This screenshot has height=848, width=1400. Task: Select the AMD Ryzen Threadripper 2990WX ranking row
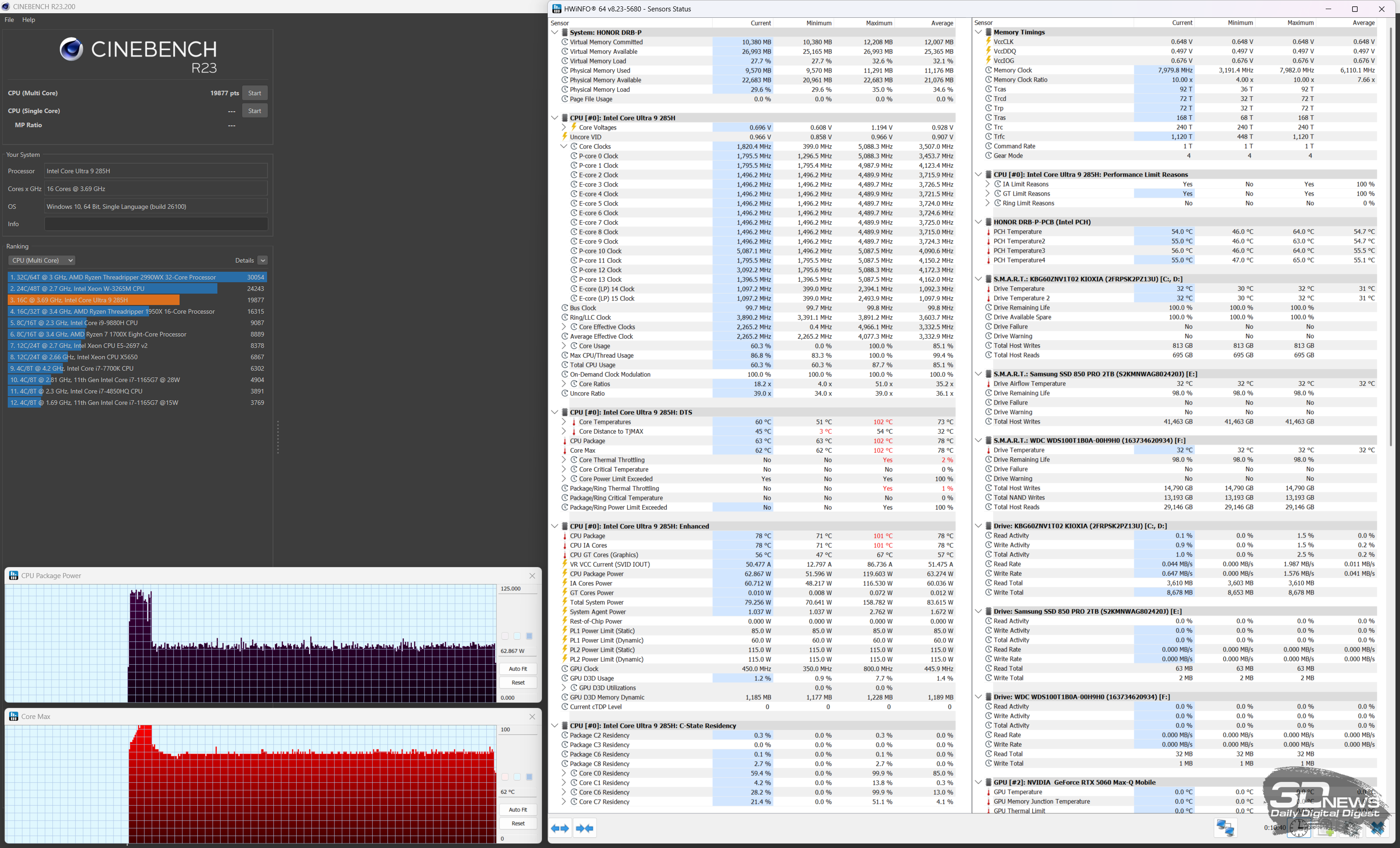(x=137, y=277)
